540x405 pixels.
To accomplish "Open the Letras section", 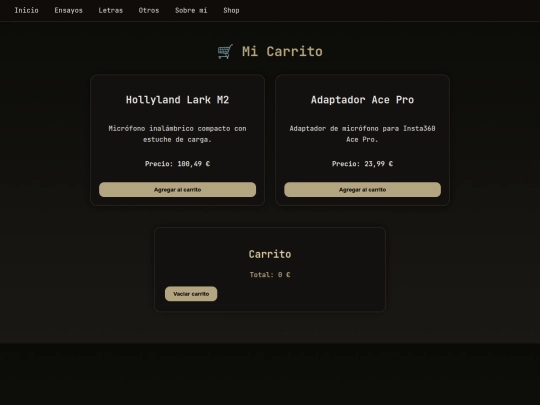I will pyautogui.click(x=111, y=10).
